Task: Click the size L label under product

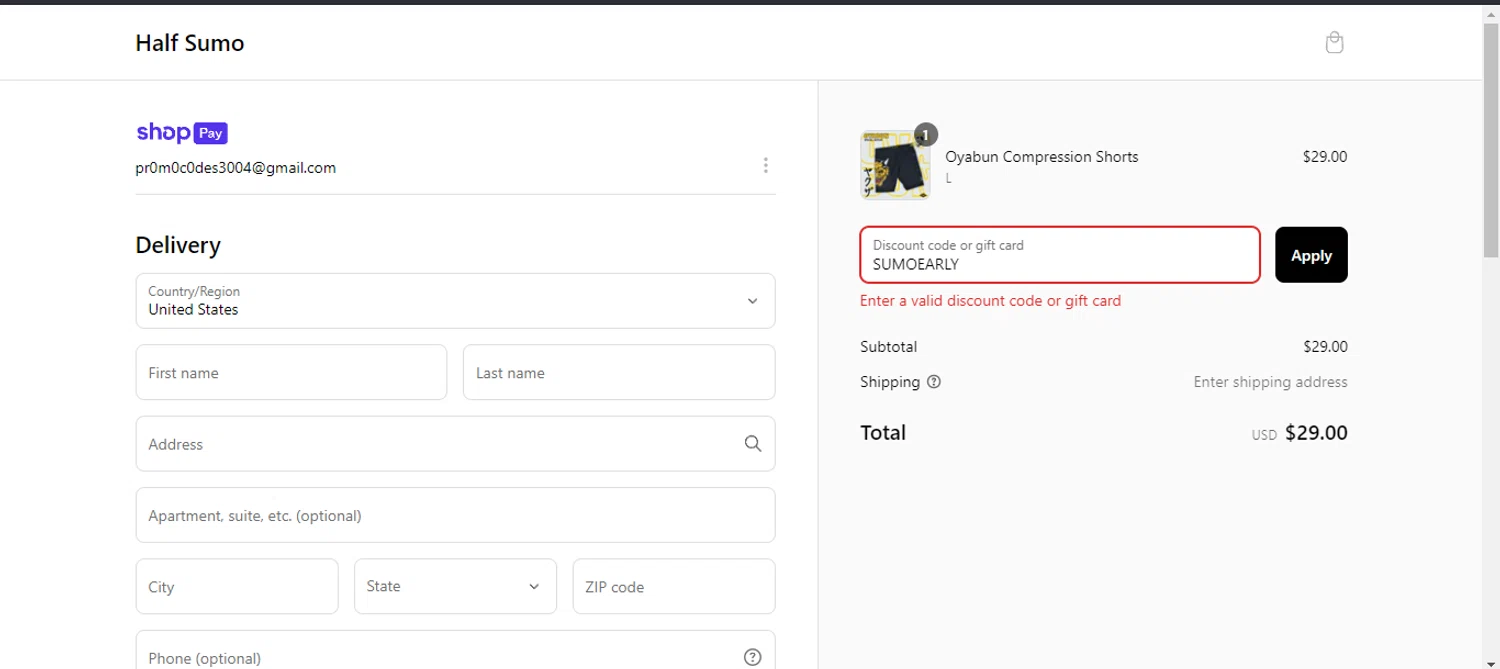Action: [x=948, y=179]
